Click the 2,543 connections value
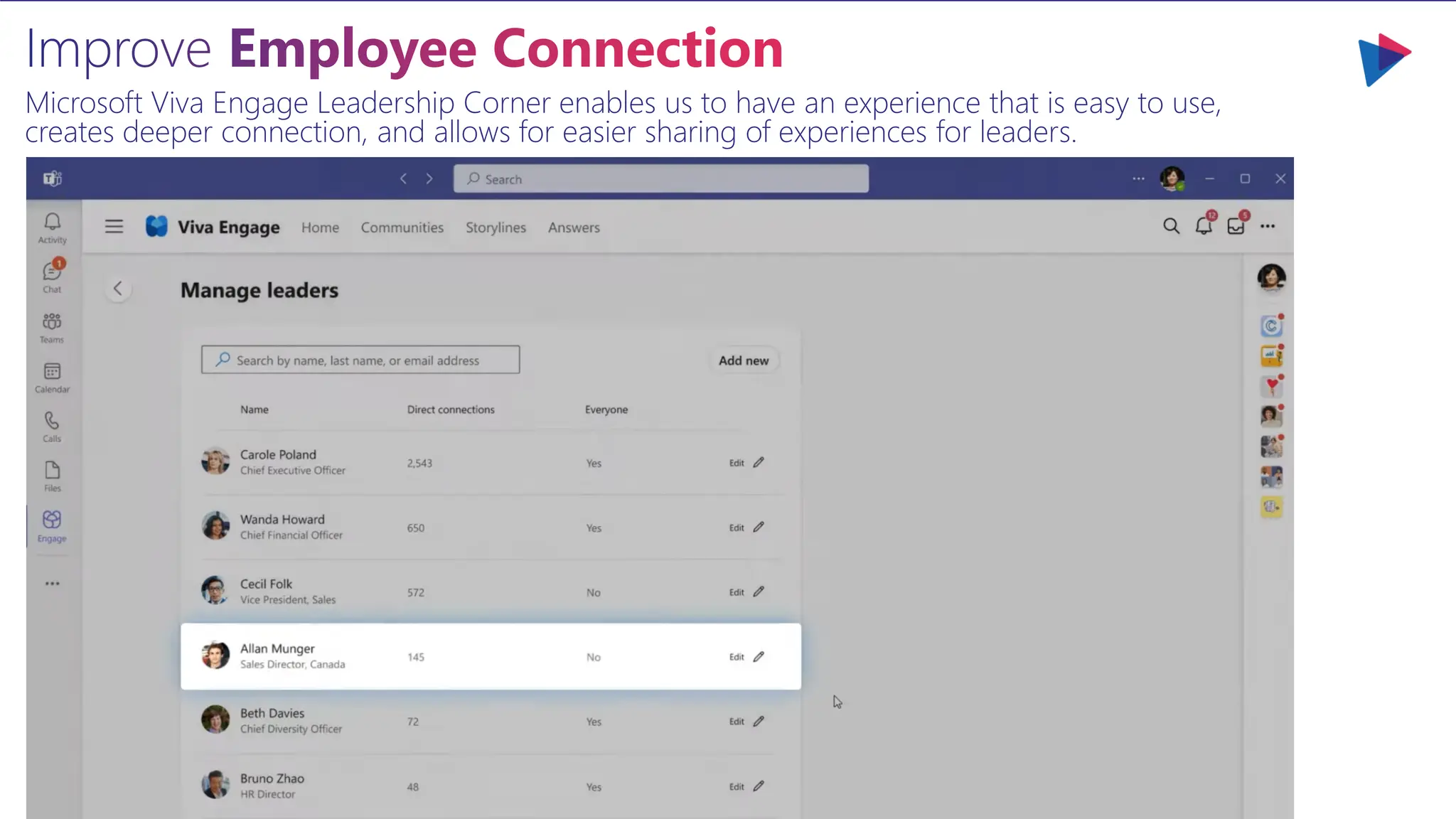Image resolution: width=1456 pixels, height=819 pixels. 419,463
